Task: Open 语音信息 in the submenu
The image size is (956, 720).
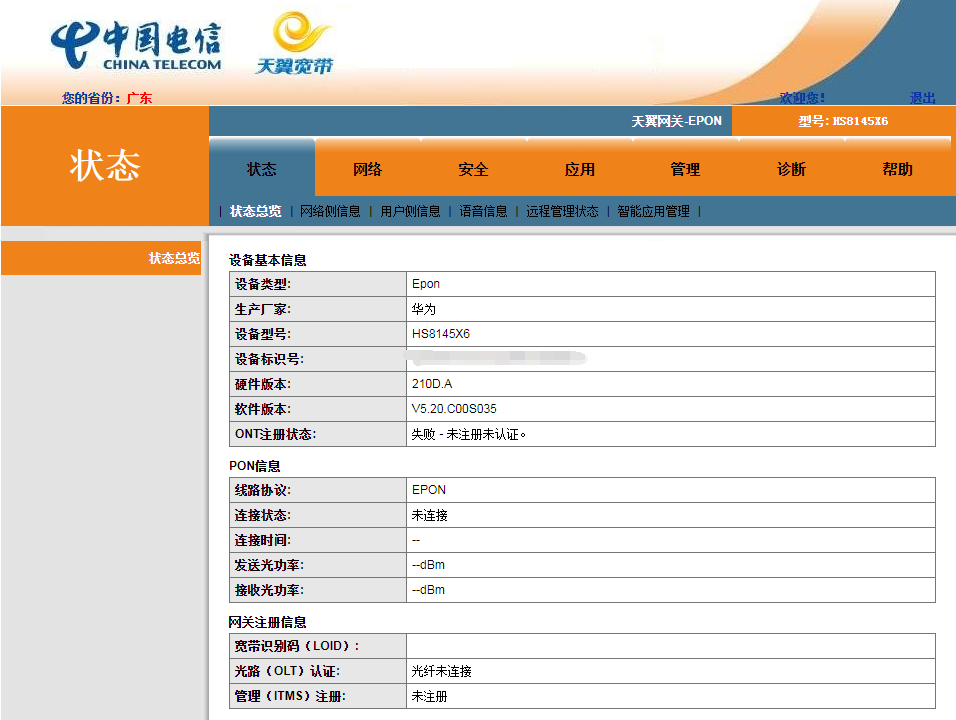Action: [483, 211]
